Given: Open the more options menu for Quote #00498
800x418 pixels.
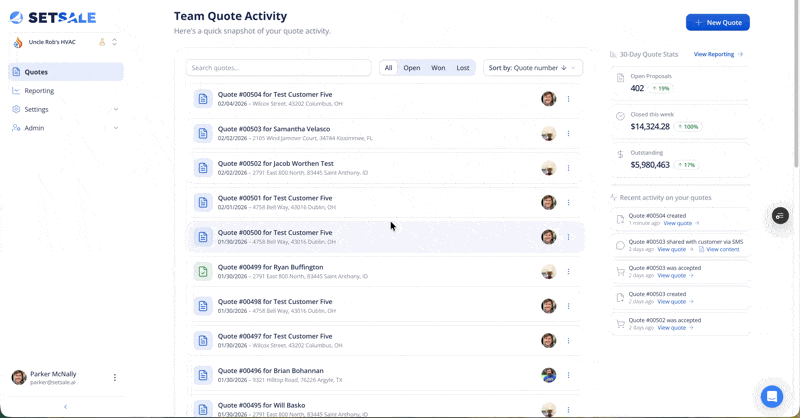Looking at the screenshot, I should point(568,306).
